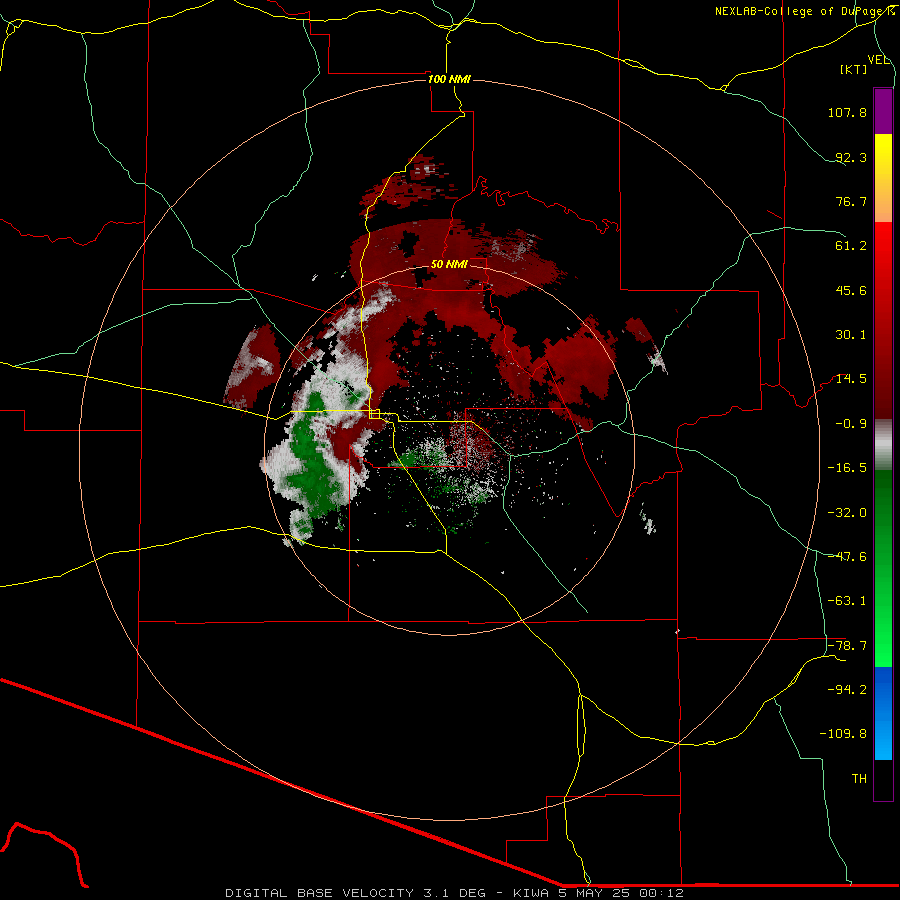Click the 45.6 velocity scale value
Viewport: 900px width, 900px height.
click(851, 290)
